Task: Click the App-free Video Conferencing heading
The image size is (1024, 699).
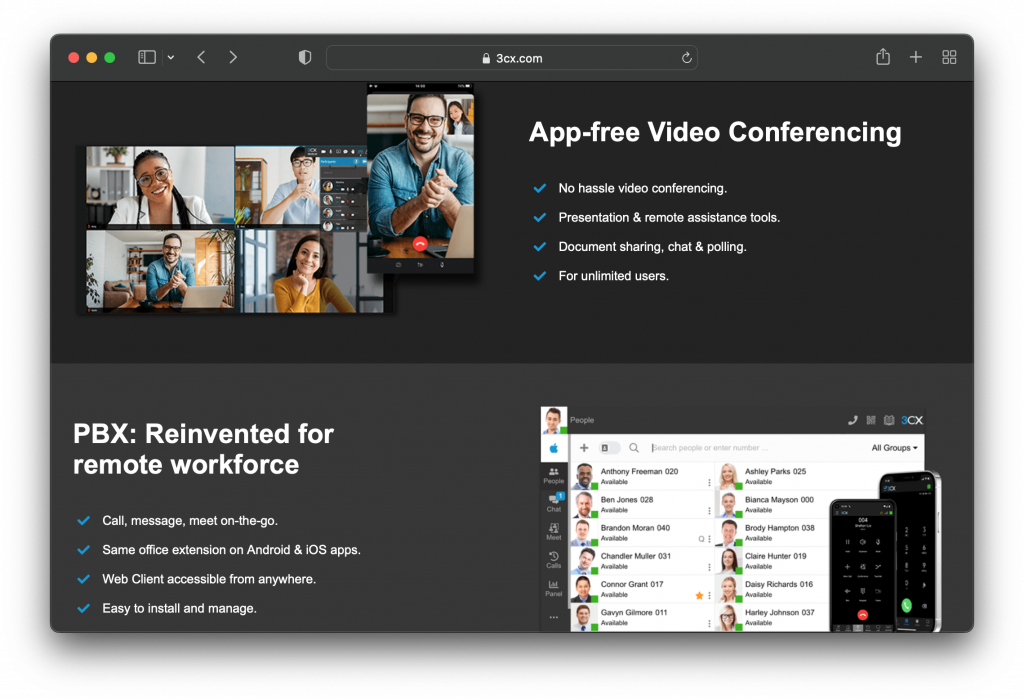Action: (x=715, y=132)
